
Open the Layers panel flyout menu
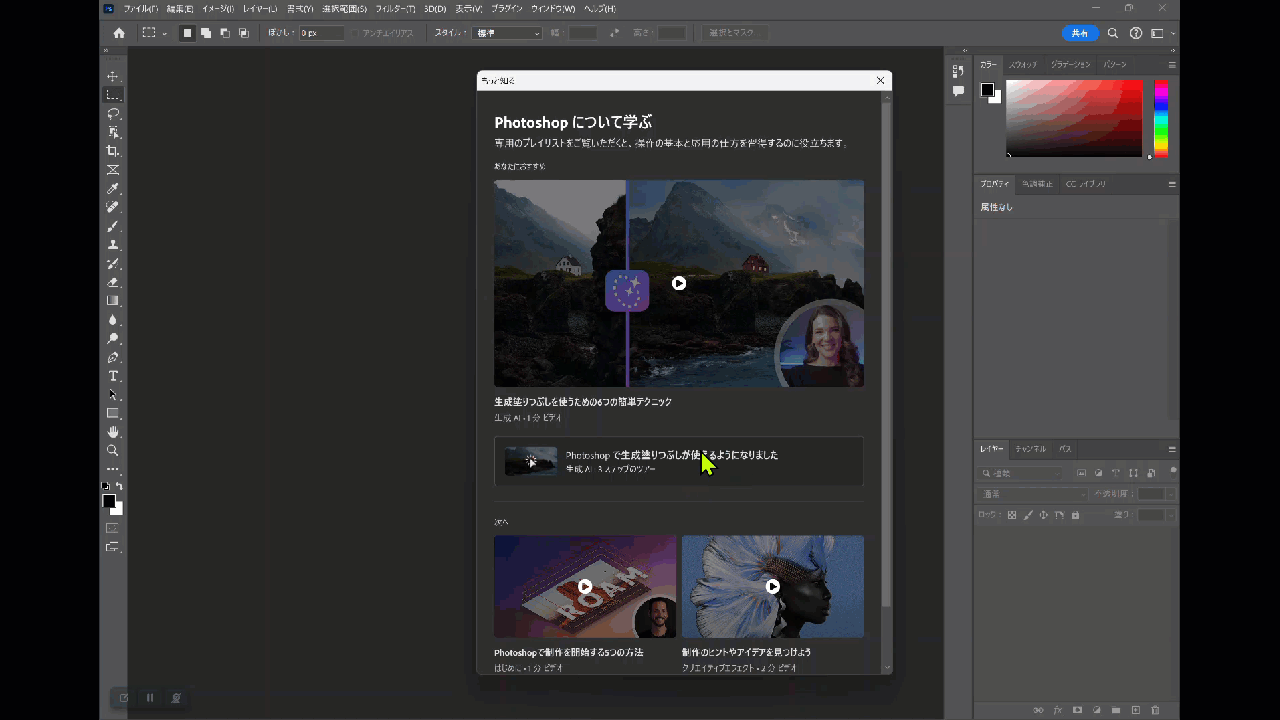[1172, 449]
